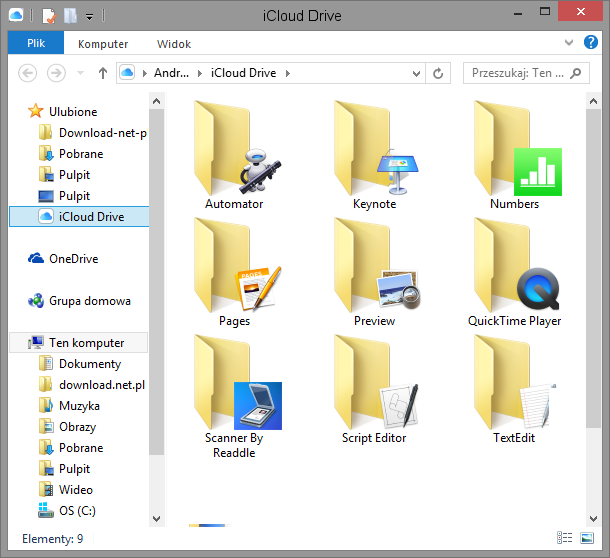
Task: Open Dokumenty under Ten komputer
Action: 80,364
